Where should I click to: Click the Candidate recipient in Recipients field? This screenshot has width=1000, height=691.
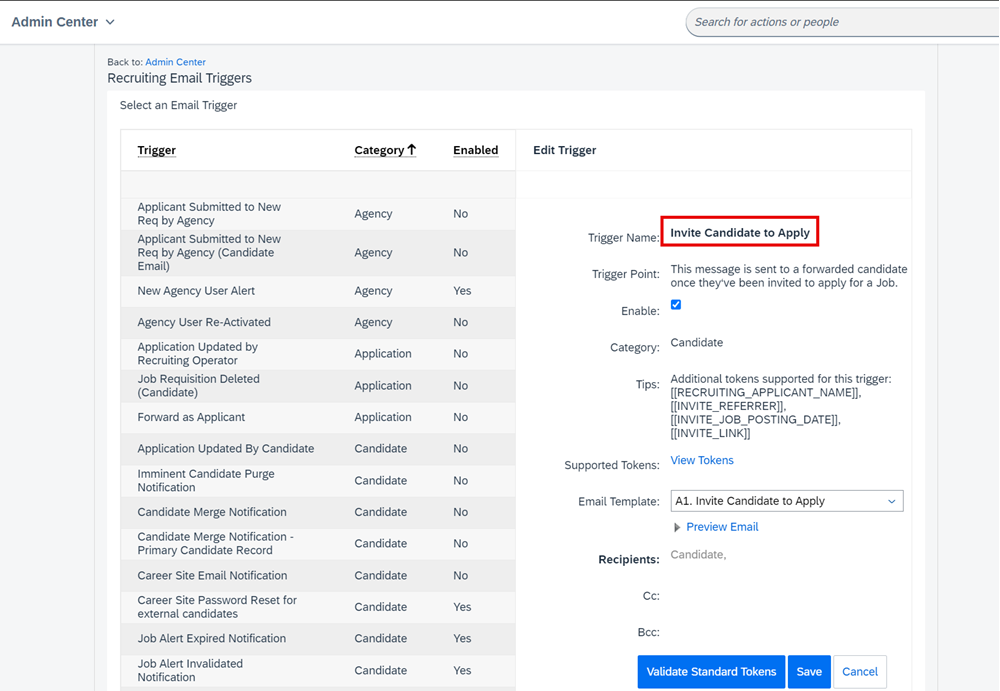[x=698, y=554]
